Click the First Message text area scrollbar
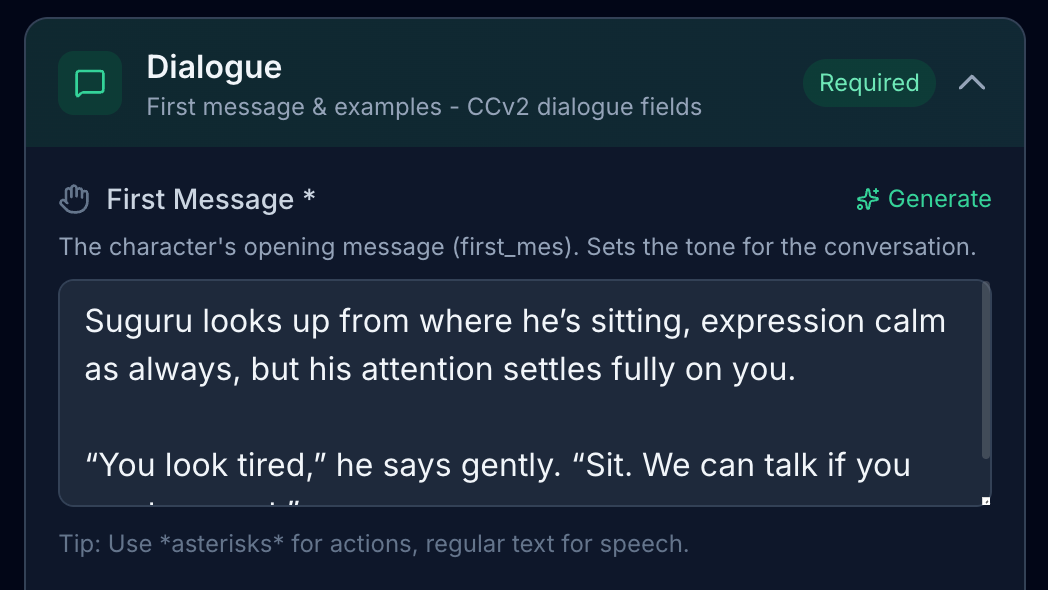Viewport: 1048px width, 590px height. click(x=986, y=372)
